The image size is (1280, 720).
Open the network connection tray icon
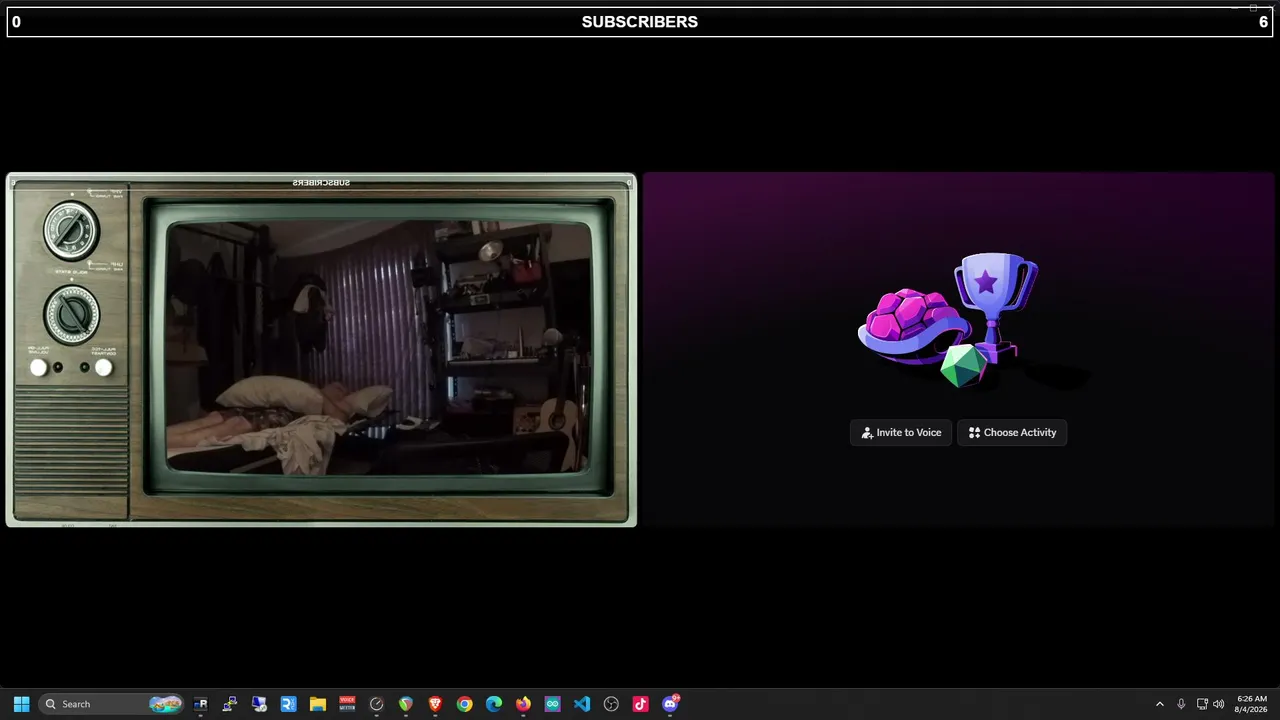click(1202, 704)
